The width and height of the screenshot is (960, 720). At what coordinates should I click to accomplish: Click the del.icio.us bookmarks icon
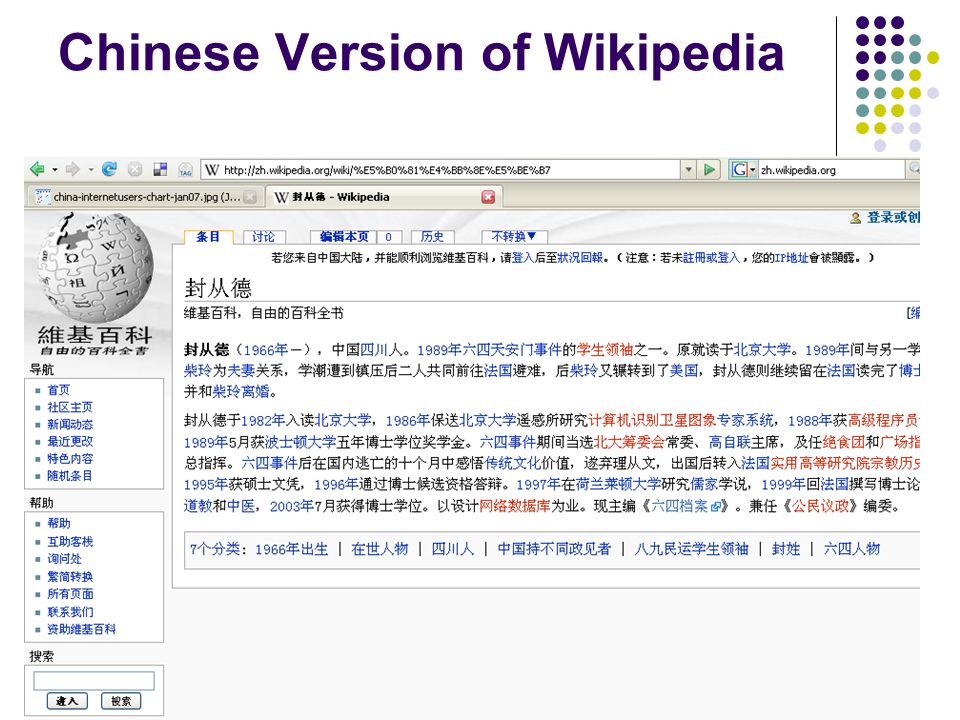point(160,169)
